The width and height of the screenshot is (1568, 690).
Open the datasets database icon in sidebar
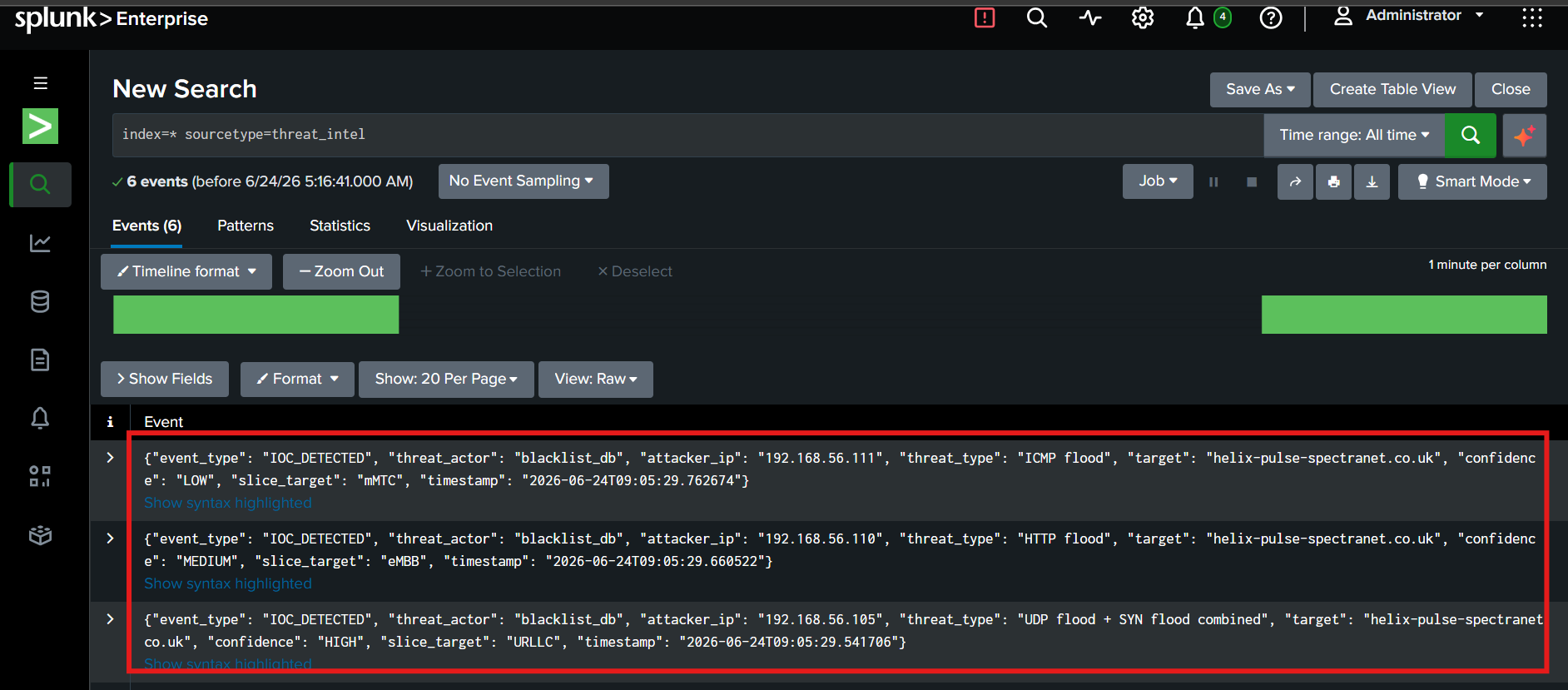[x=40, y=301]
